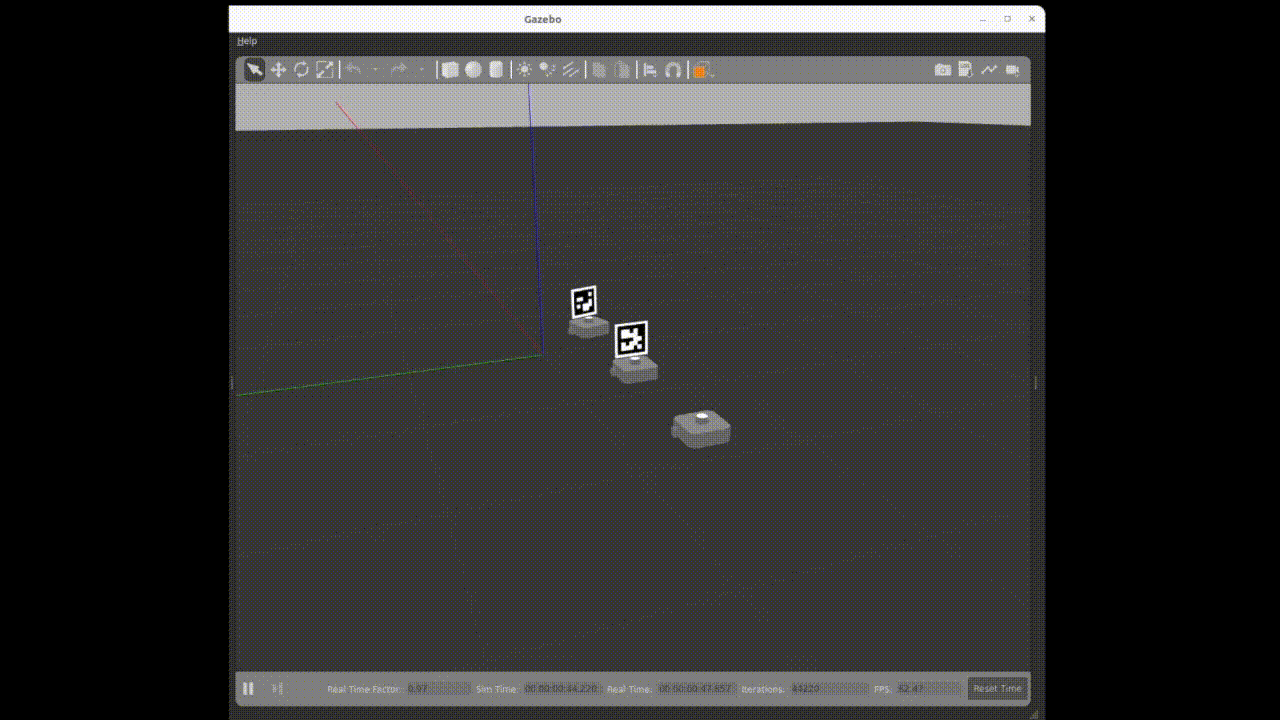The height and width of the screenshot is (720, 1280).
Task: Step the simulation forward
Action: [278, 688]
